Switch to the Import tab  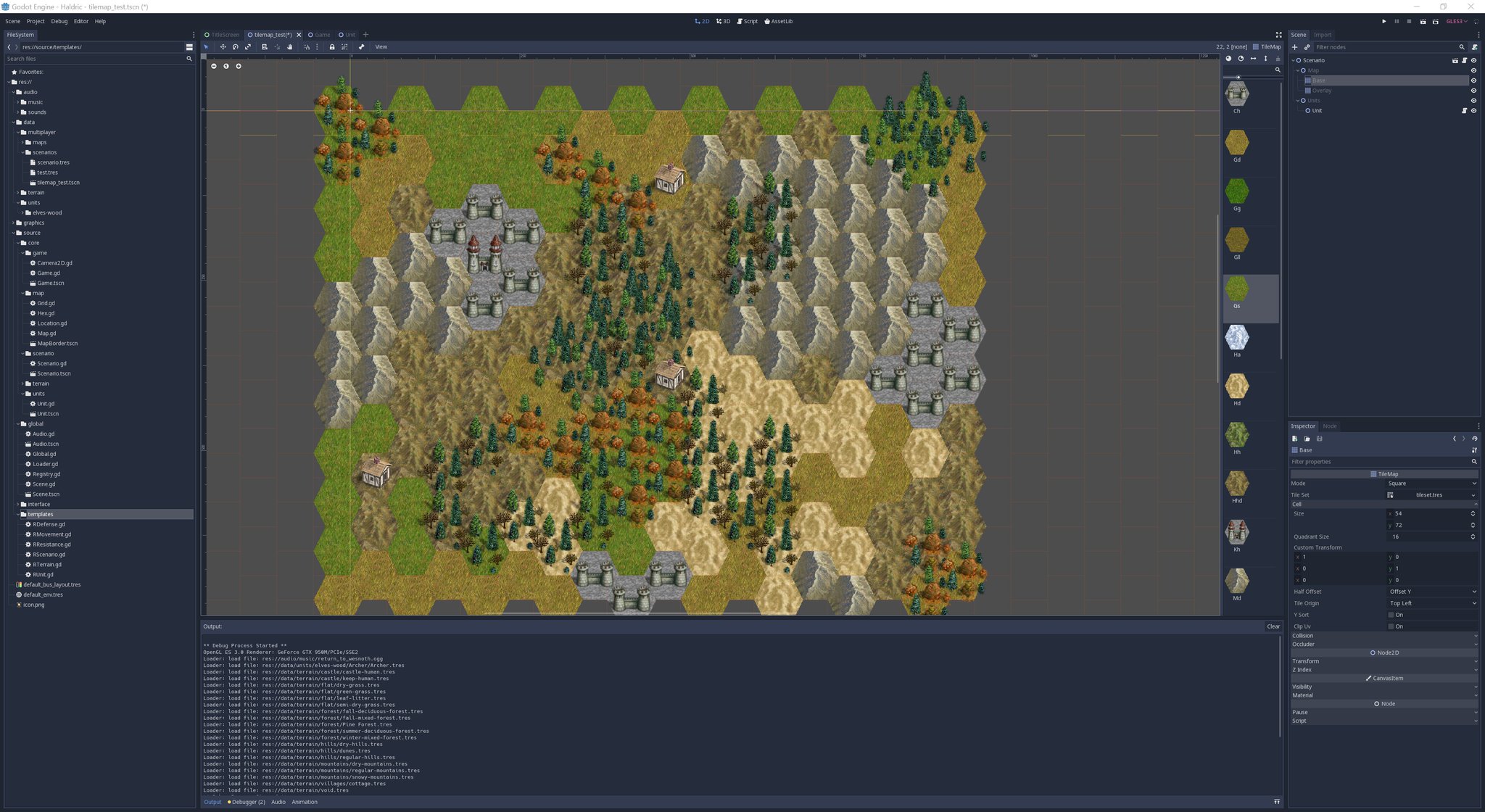click(x=1323, y=35)
